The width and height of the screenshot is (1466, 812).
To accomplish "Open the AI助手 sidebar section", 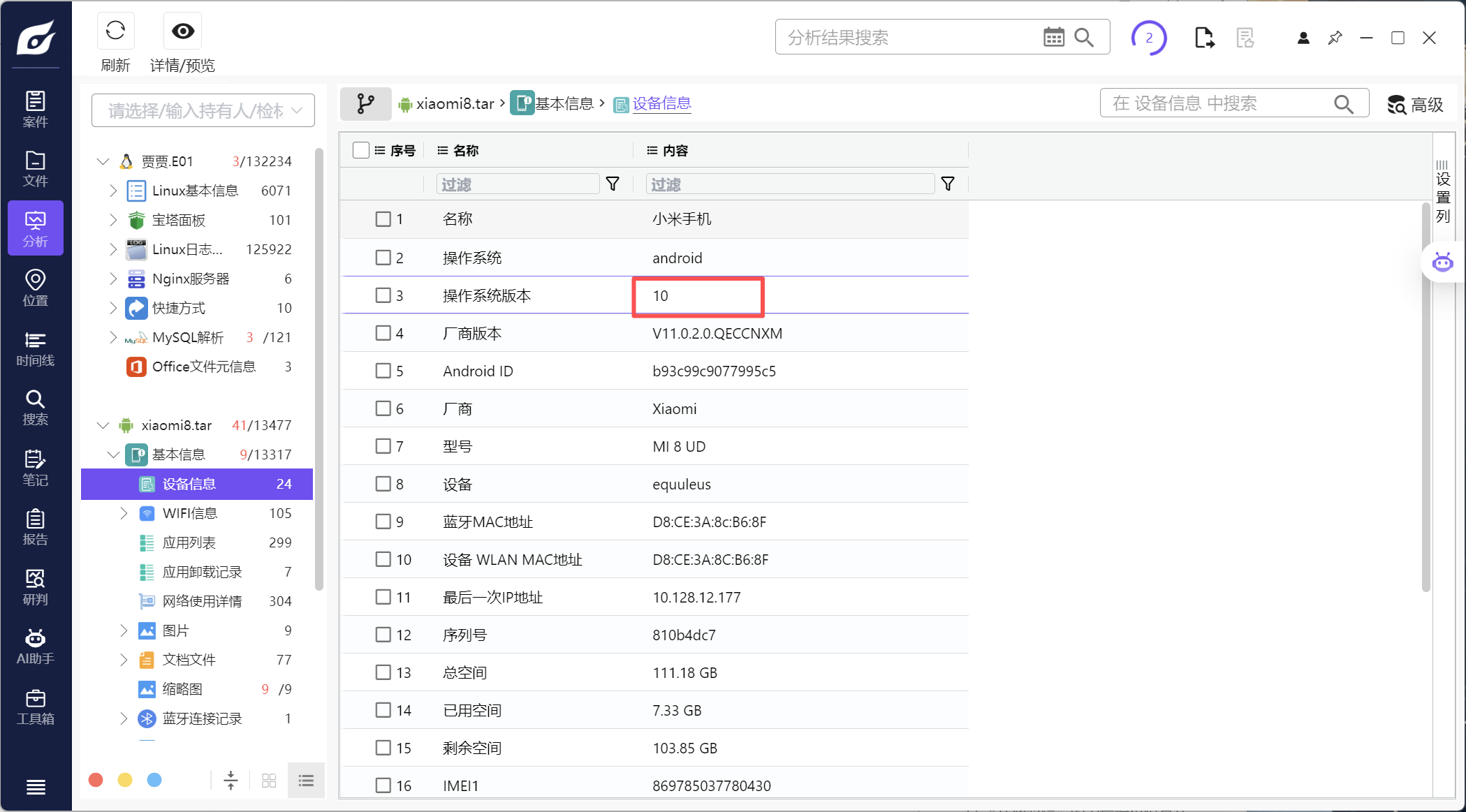I will [x=36, y=647].
